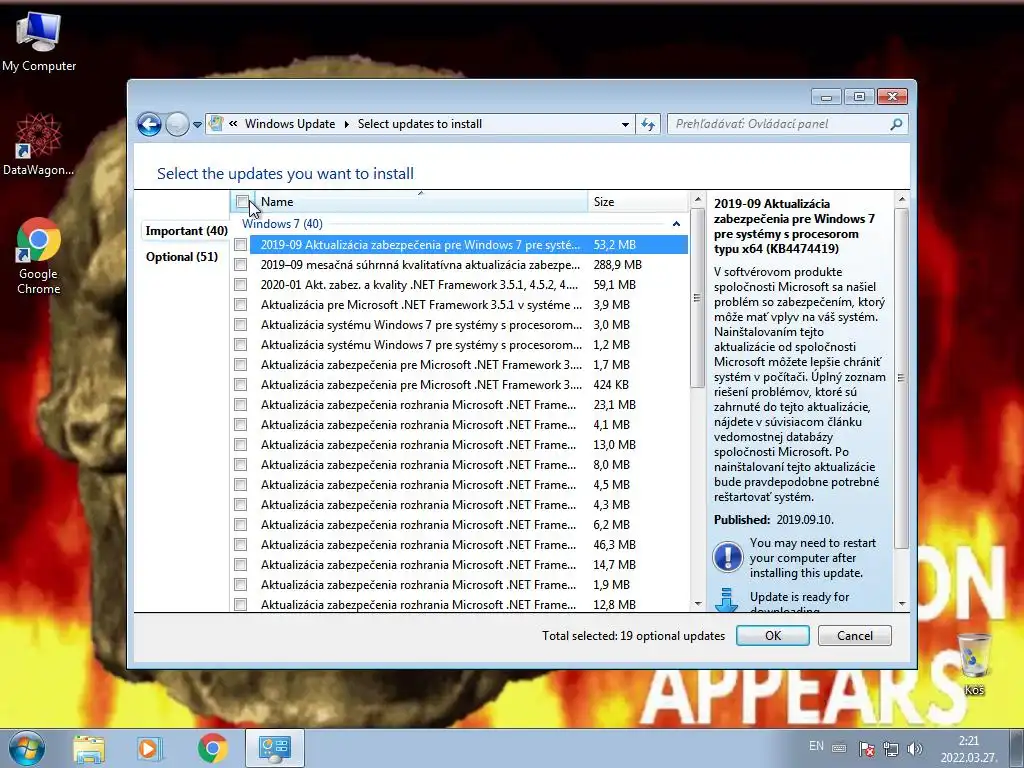Click the search magnifier icon
Image resolution: width=1024 pixels, height=768 pixels.
coord(897,124)
